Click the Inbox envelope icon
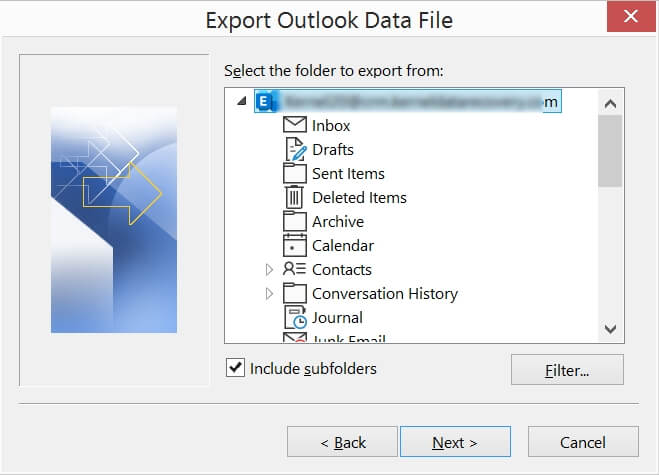The height and width of the screenshot is (475, 659). tap(295, 125)
